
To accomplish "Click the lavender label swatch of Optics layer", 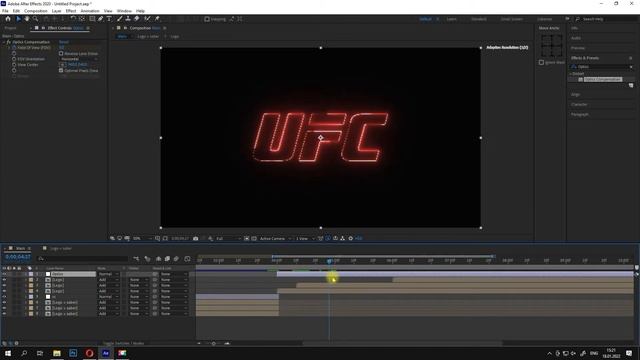I will 31,274.
